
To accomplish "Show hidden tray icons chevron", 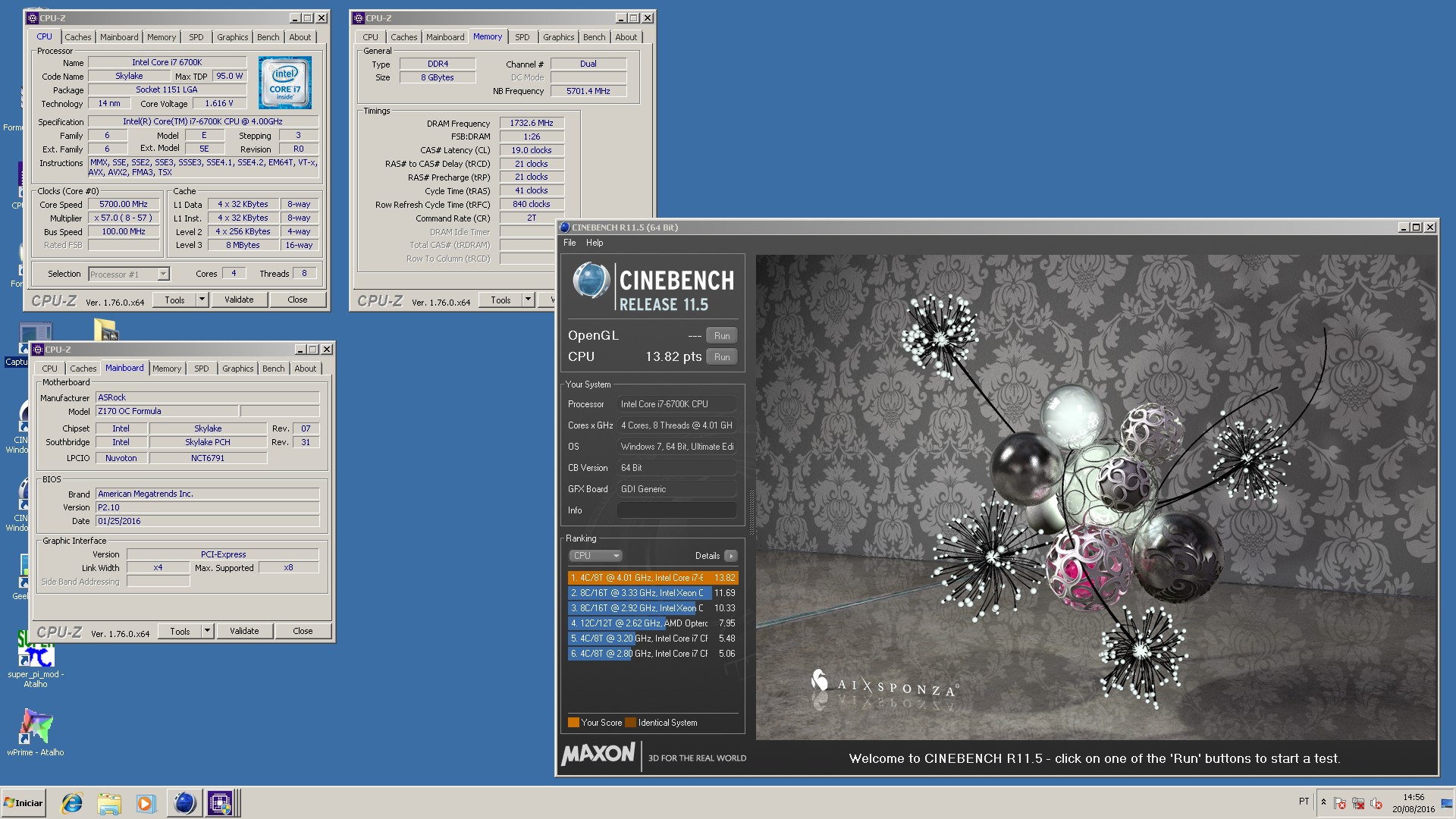I will tap(1323, 802).
